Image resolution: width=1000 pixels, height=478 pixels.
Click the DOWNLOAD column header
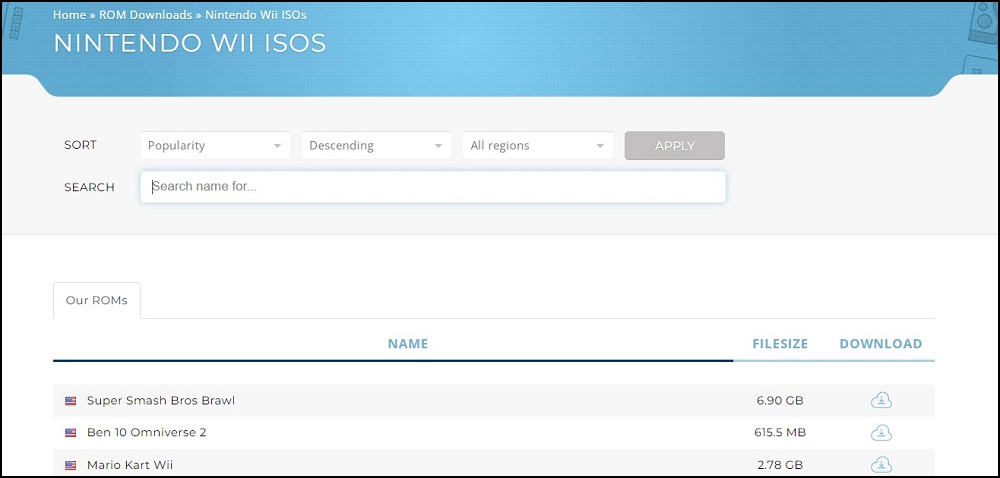tap(881, 344)
